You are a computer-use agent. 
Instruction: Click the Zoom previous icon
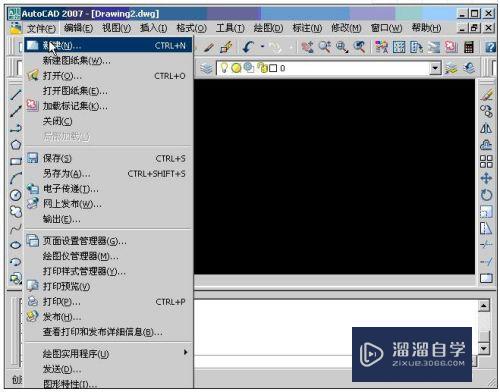(x=359, y=47)
